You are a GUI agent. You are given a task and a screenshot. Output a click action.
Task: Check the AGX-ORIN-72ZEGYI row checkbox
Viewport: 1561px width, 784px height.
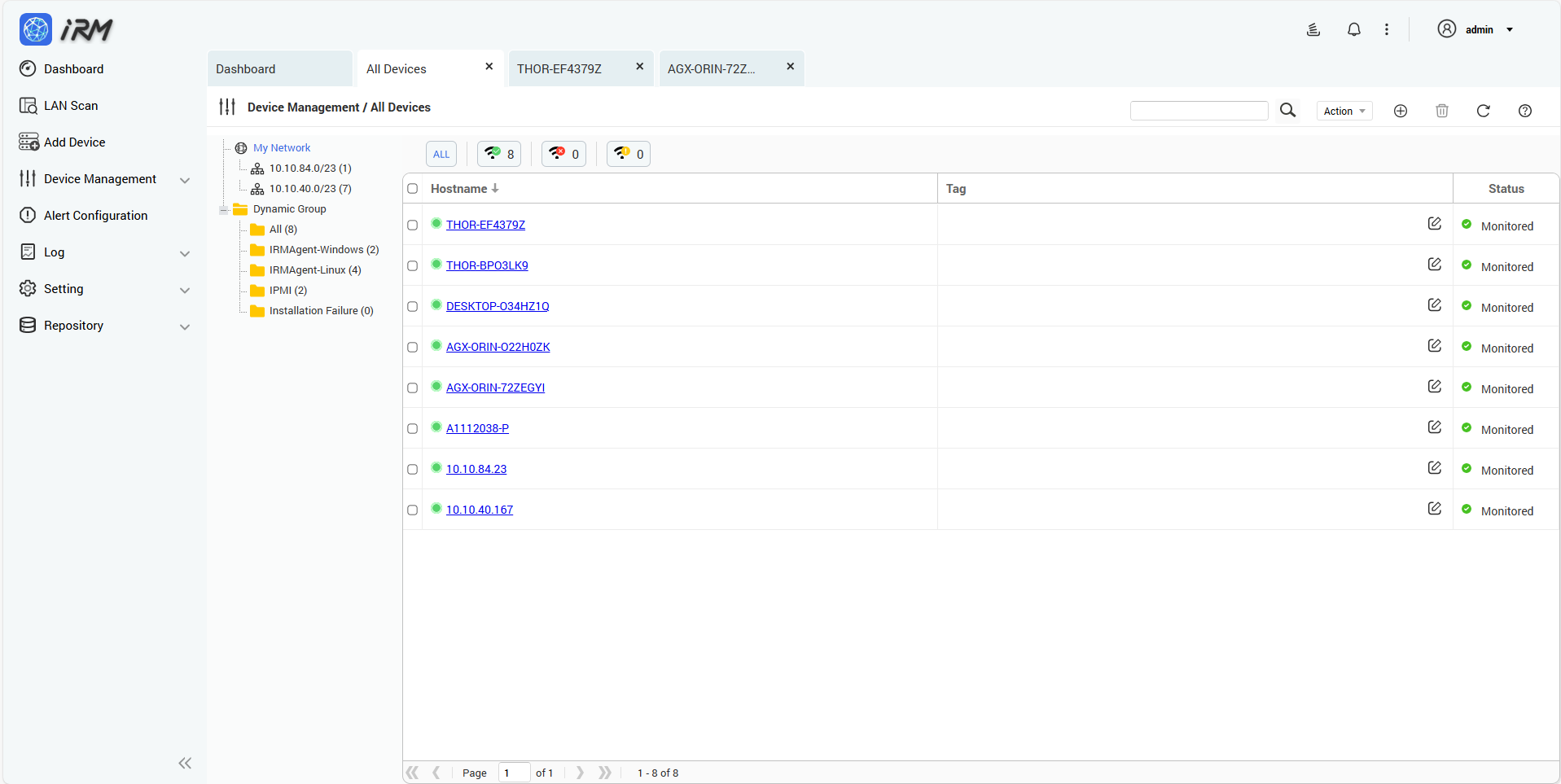413,388
